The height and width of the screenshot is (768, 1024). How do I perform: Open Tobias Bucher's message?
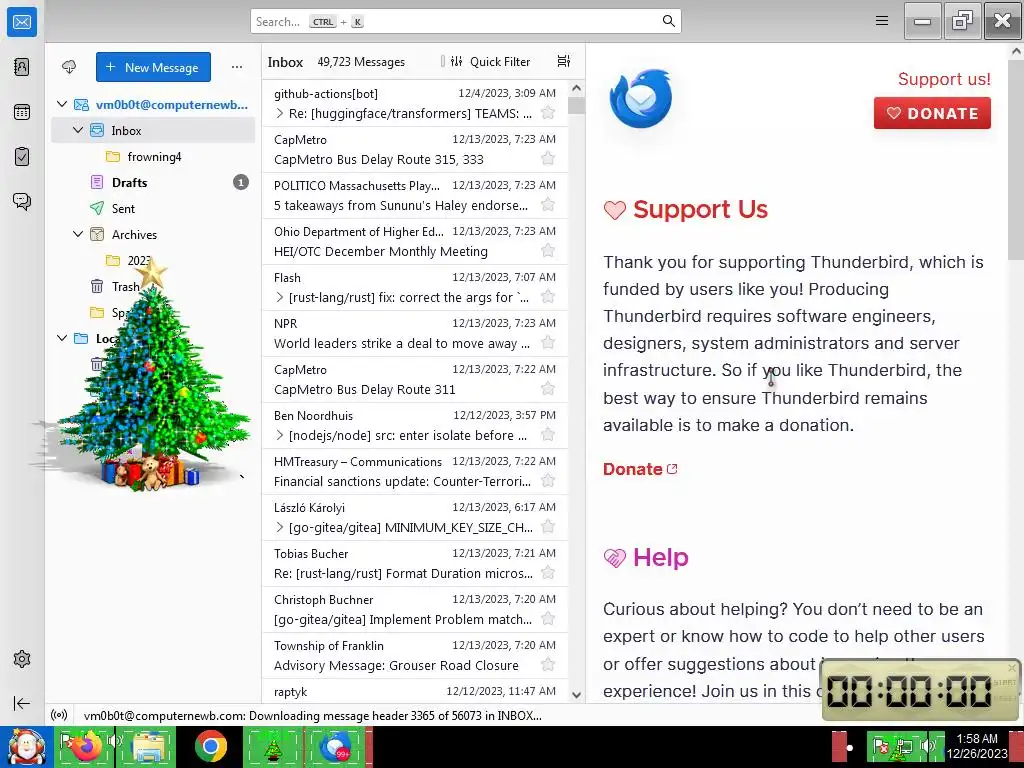415,563
